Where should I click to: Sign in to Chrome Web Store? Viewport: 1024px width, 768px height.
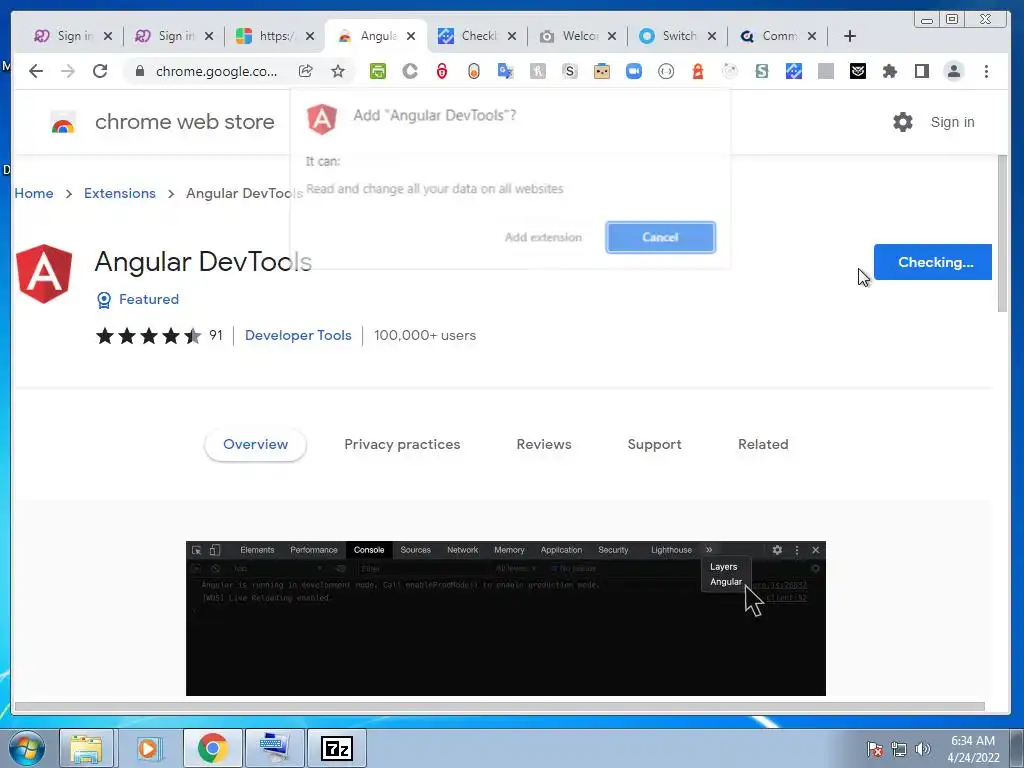[952, 122]
